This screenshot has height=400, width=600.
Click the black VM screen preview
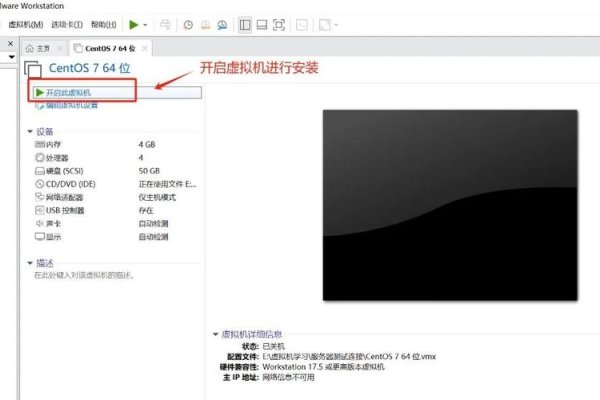450,205
